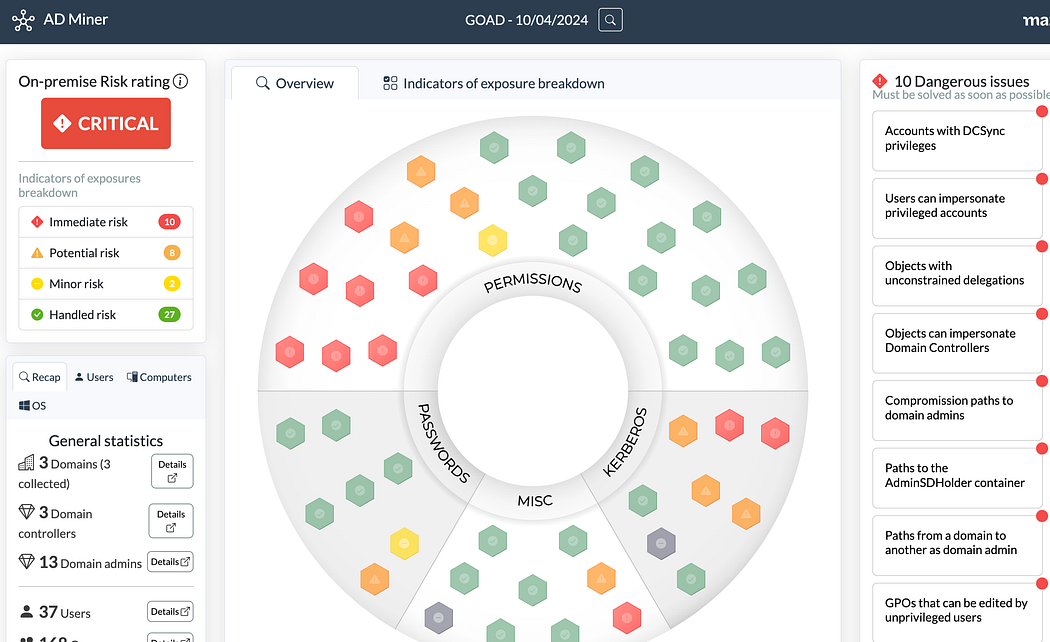Select the Handled risk row
Viewport: 1050px width, 642px height.
tap(106, 314)
